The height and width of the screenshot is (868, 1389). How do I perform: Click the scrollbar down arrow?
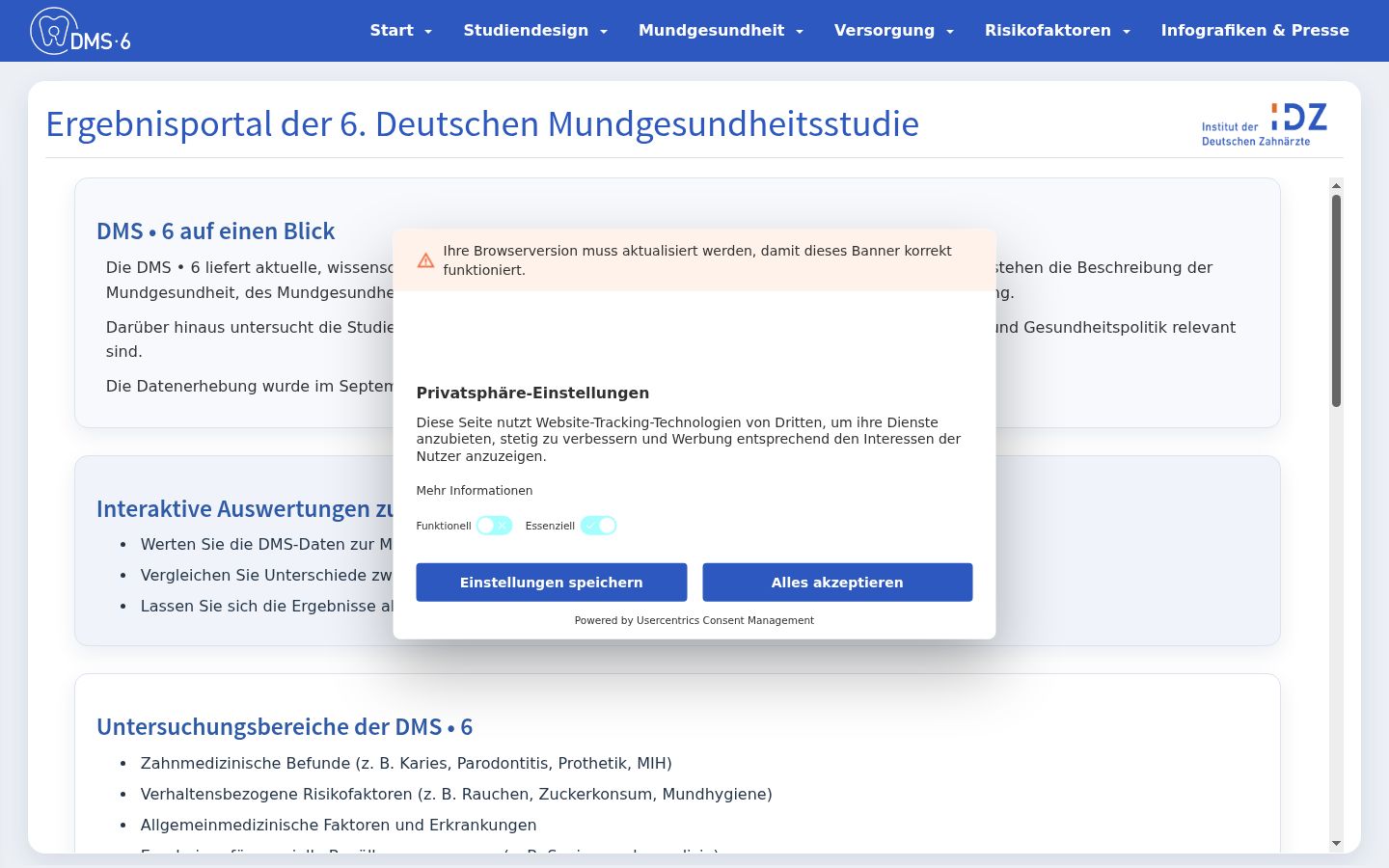(1336, 843)
